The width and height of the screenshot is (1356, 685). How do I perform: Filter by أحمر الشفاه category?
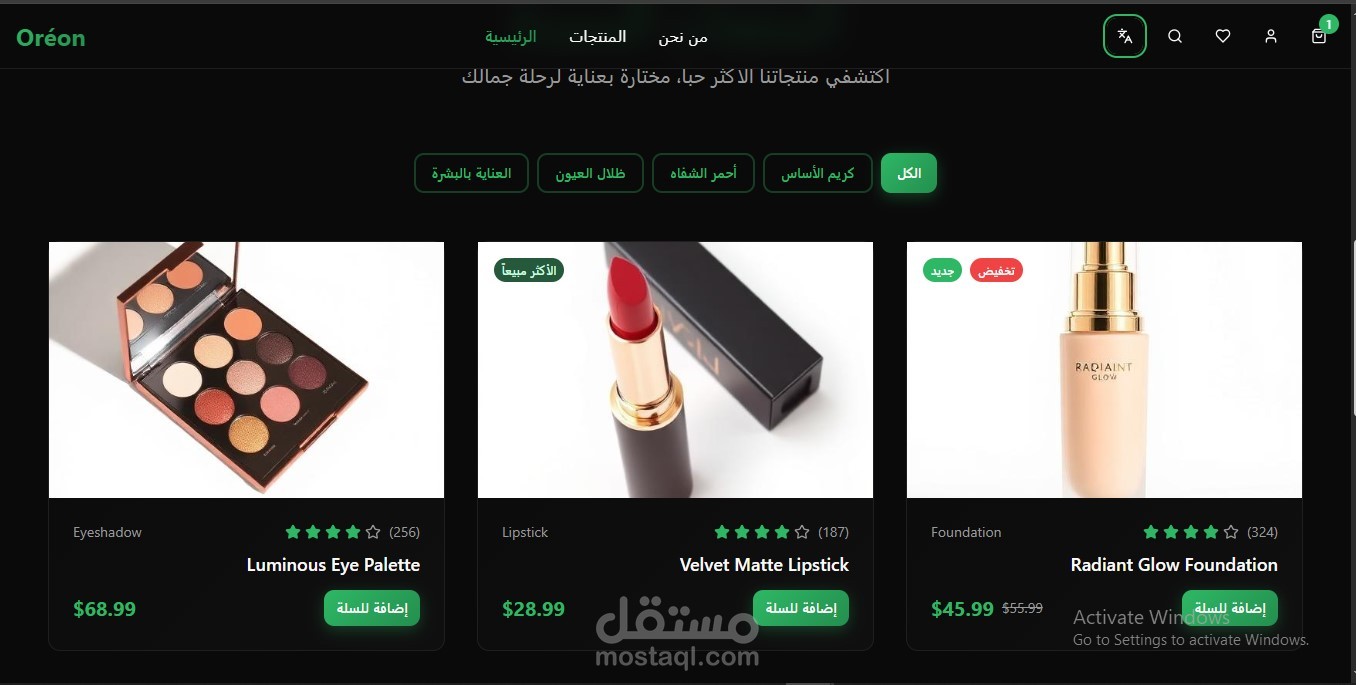click(x=704, y=173)
